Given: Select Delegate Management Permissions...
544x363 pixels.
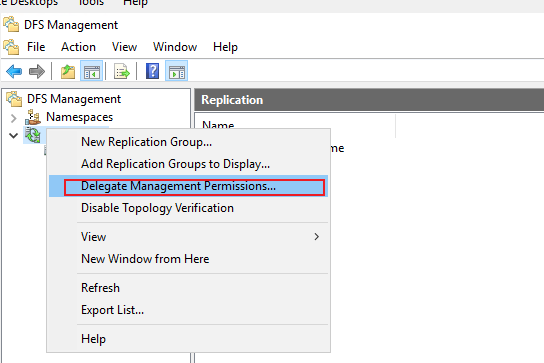Looking at the screenshot, I should click(x=188, y=186).
